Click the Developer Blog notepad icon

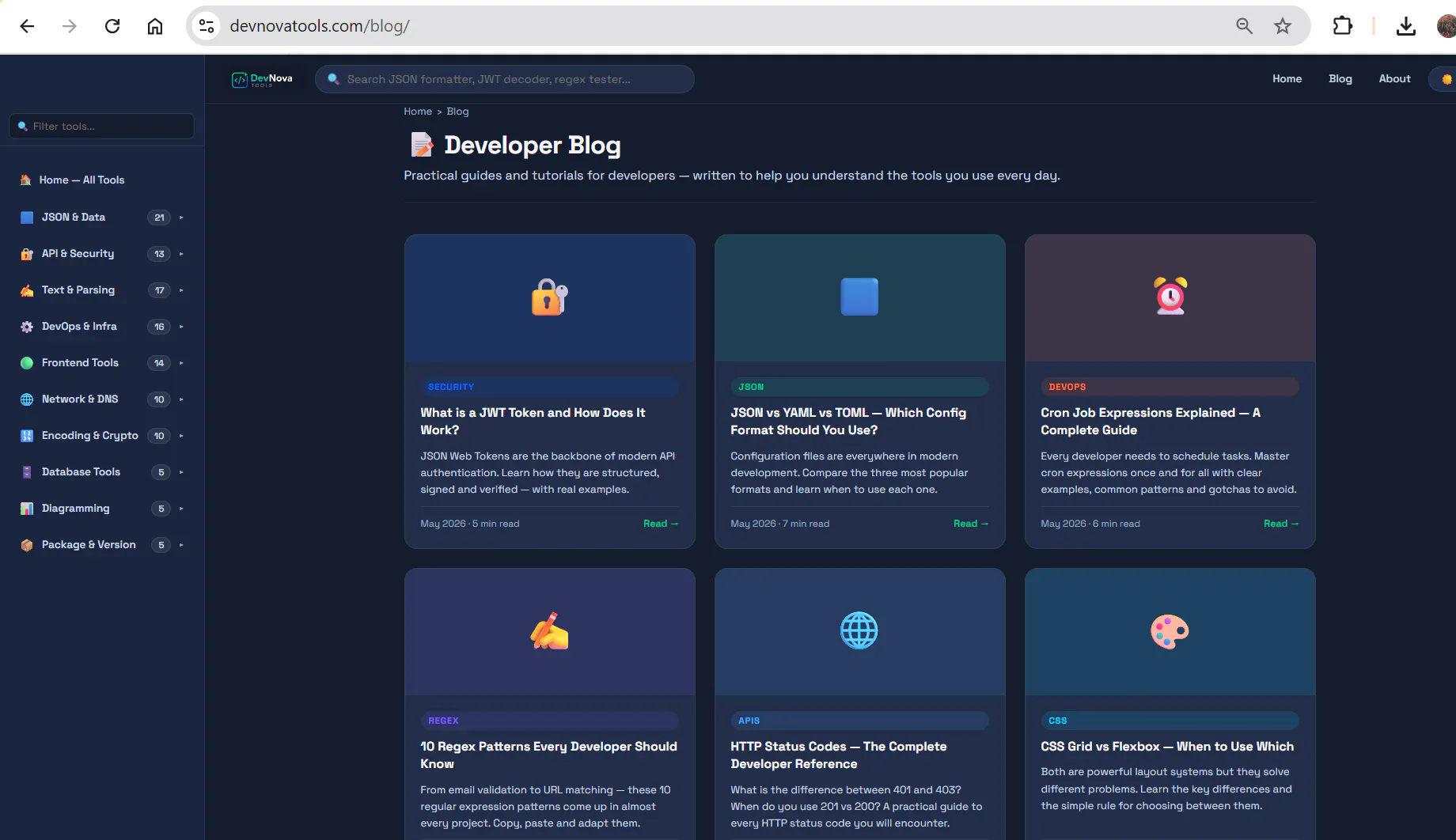click(422, 145)
